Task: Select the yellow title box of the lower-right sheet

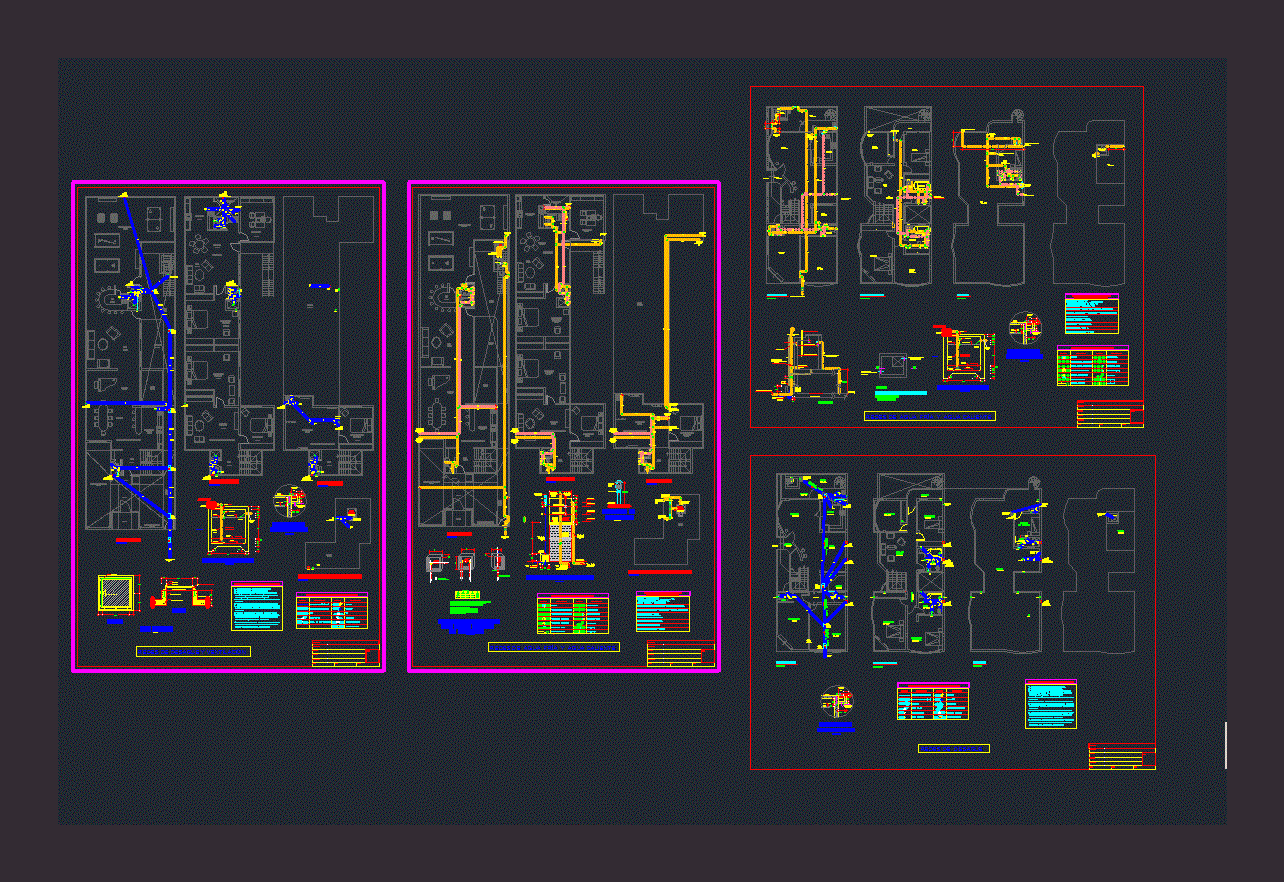Action: click(x=954, y=748)
